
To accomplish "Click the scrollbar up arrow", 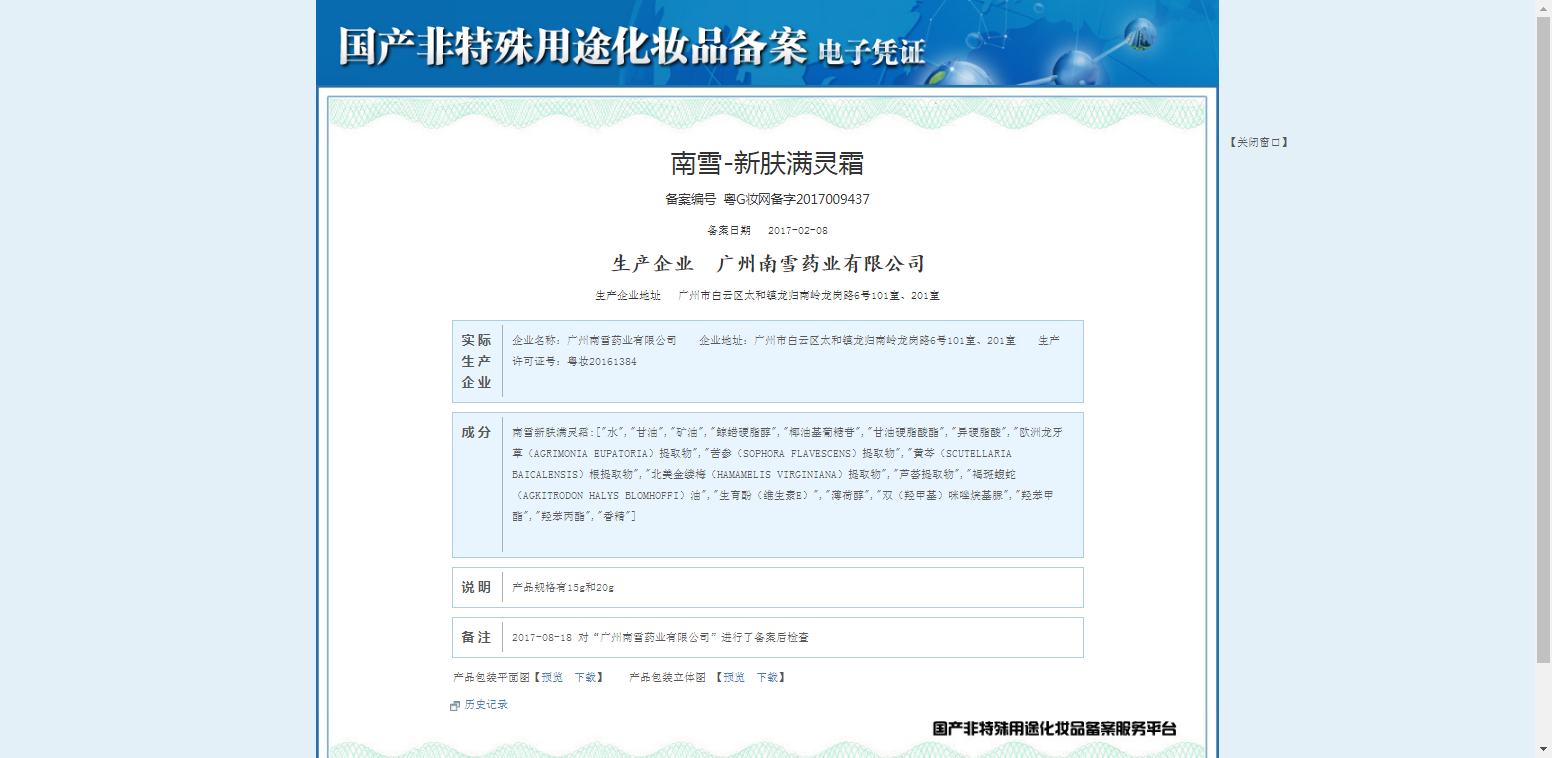I will pyautogui.click(x=1543, y=8).
